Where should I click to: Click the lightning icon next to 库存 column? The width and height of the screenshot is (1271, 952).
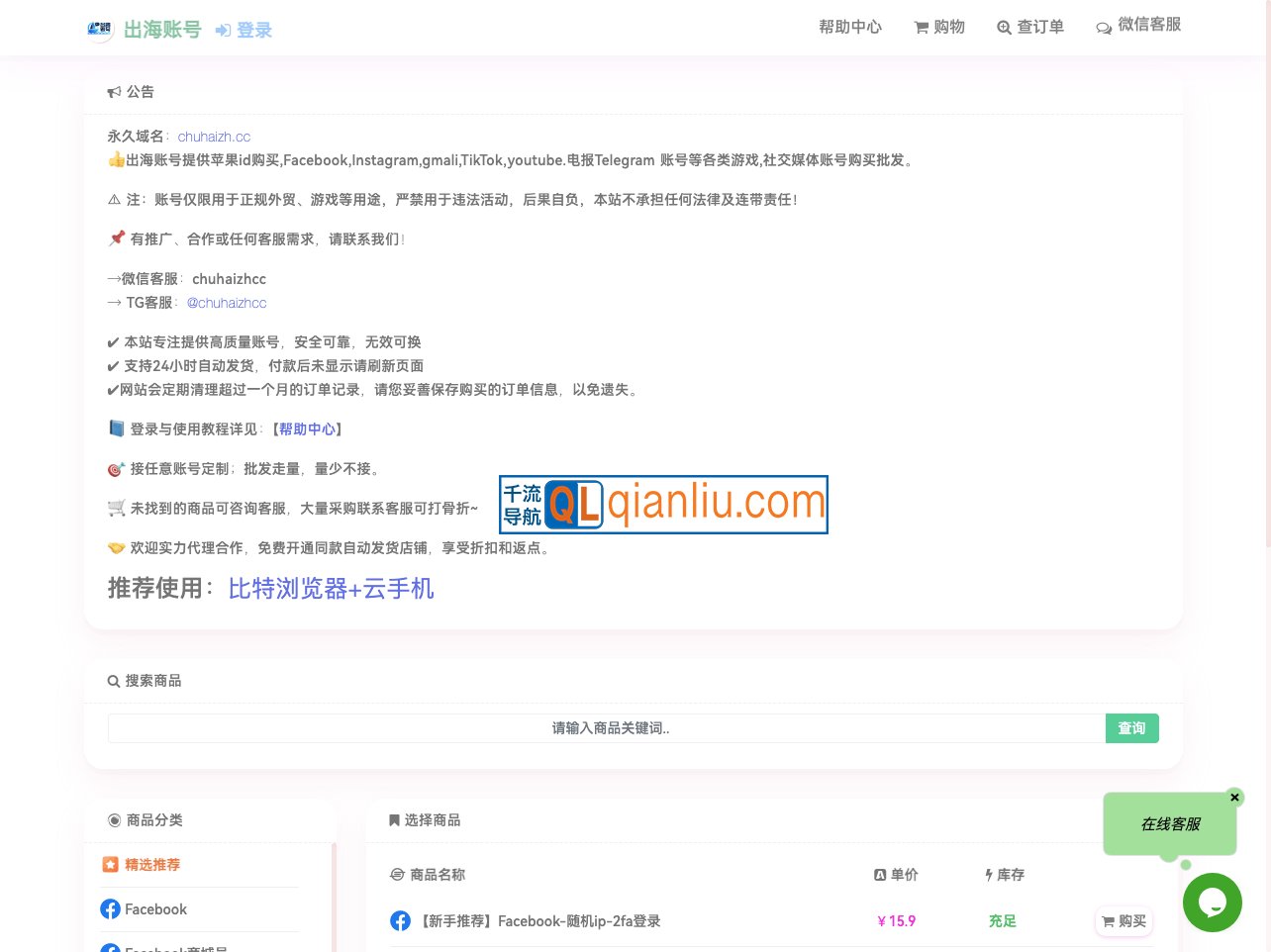click(988, 874)
